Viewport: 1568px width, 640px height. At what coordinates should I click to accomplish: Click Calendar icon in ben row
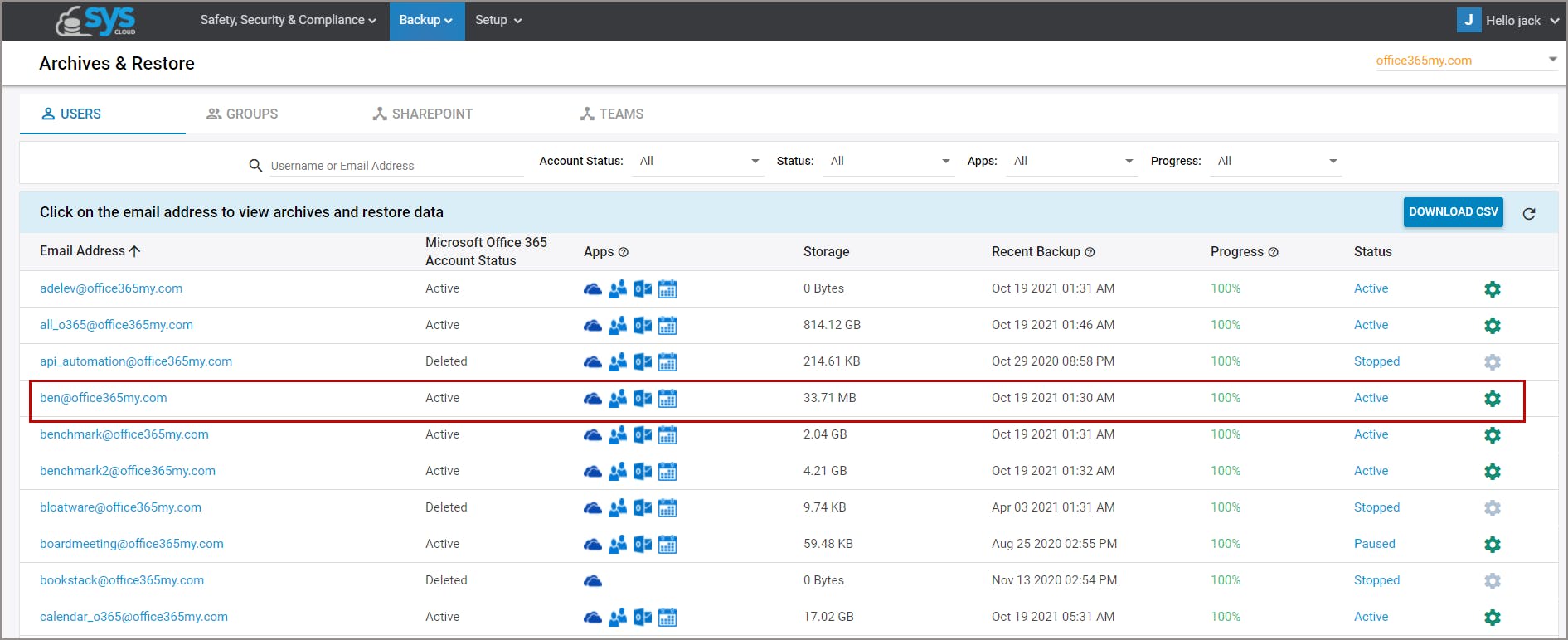(667, 399)
